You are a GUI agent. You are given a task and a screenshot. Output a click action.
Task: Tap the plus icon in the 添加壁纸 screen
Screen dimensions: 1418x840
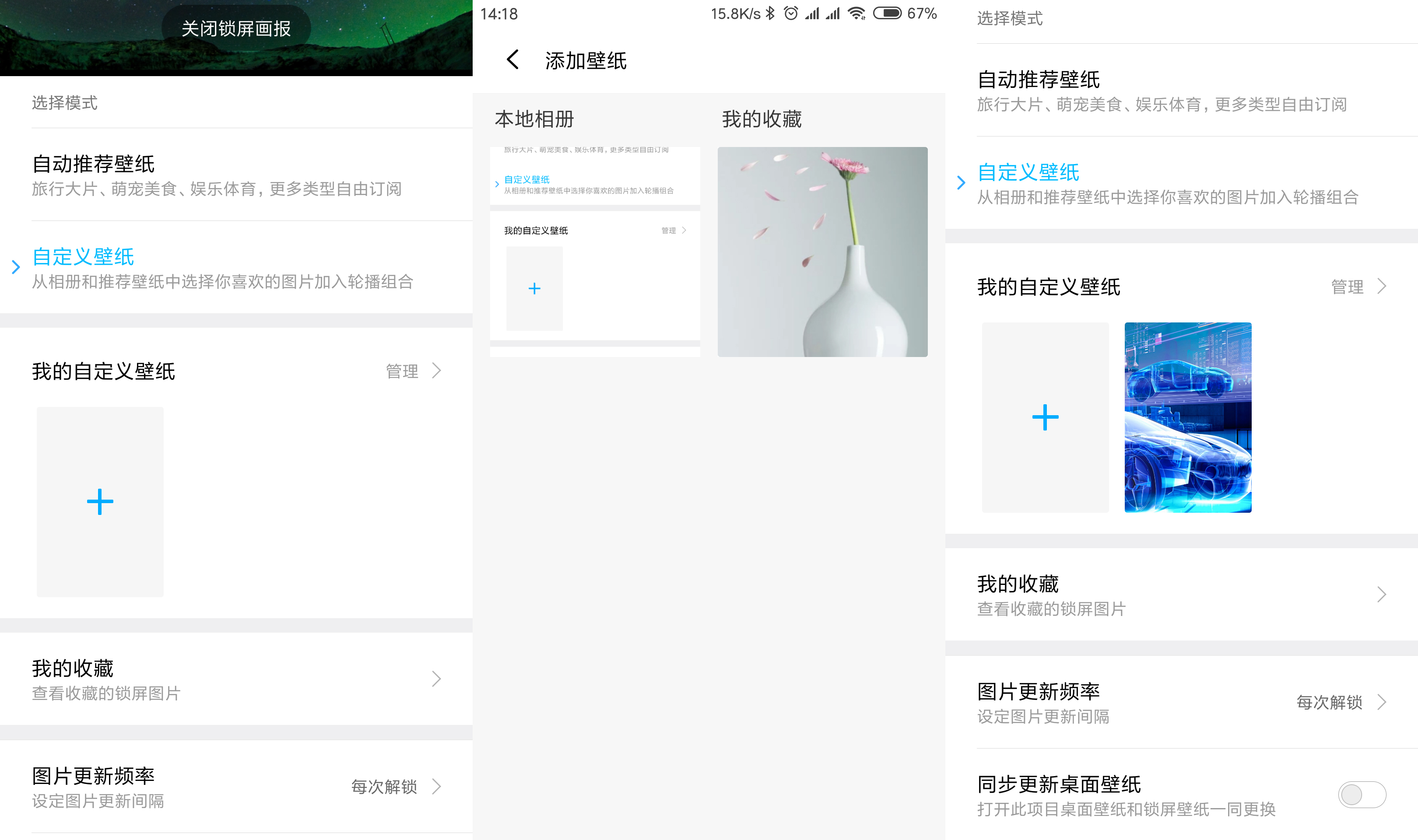(534, 288)
